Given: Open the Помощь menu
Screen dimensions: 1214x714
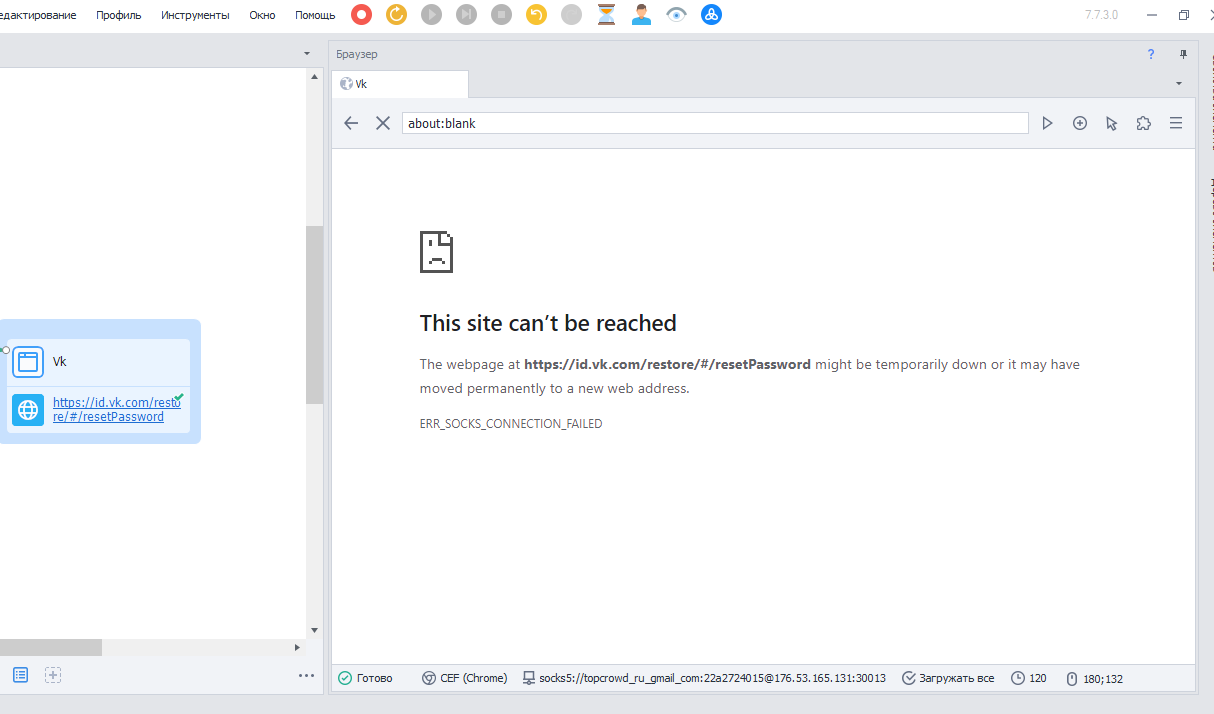Looking at the screenshot, I should coord(315,15).
